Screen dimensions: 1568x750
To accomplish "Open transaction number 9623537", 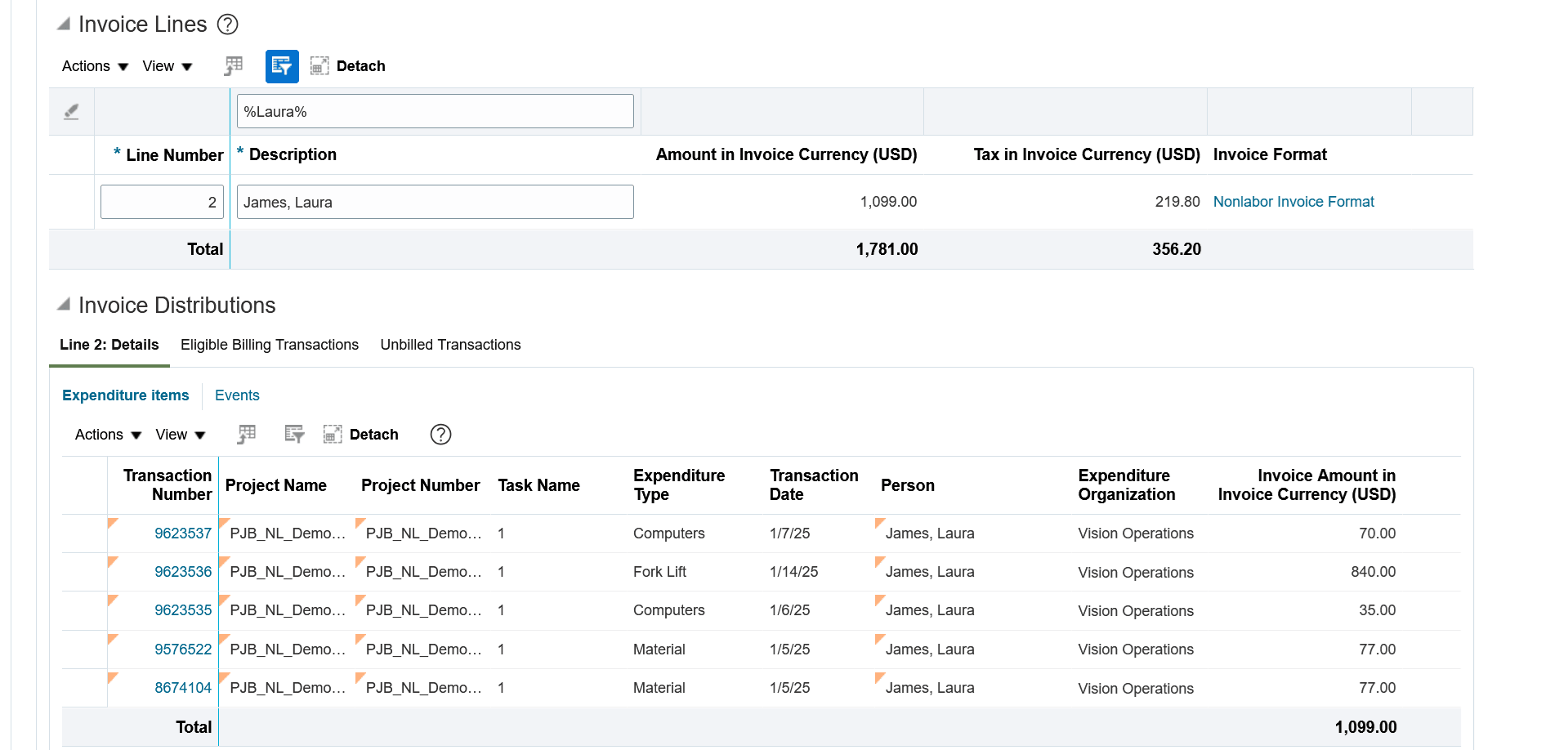I will click(183, 533).
